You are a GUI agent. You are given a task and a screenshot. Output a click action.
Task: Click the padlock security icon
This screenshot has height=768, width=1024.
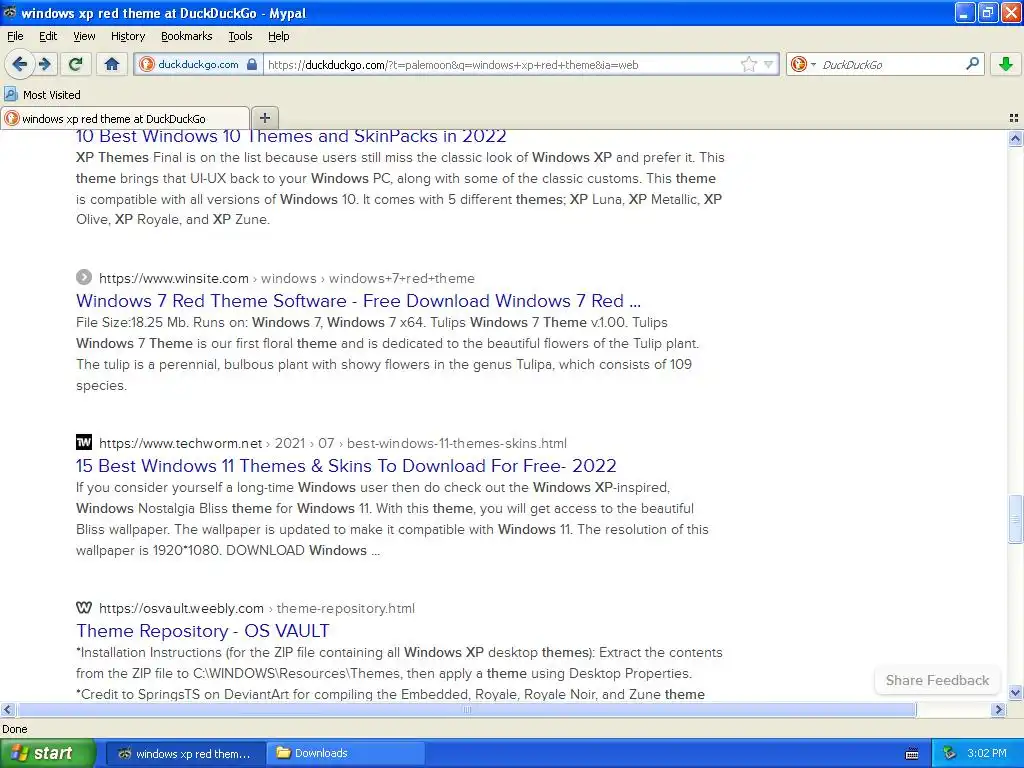coord(252,64)
